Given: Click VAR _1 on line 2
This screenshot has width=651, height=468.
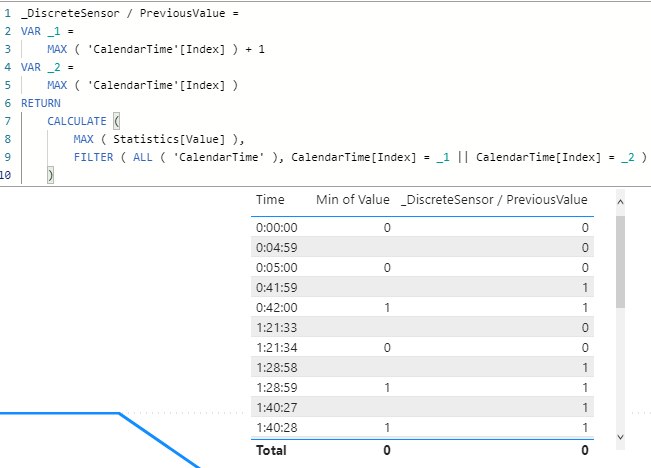Looking at the screenshot, I should coord(41,31).
